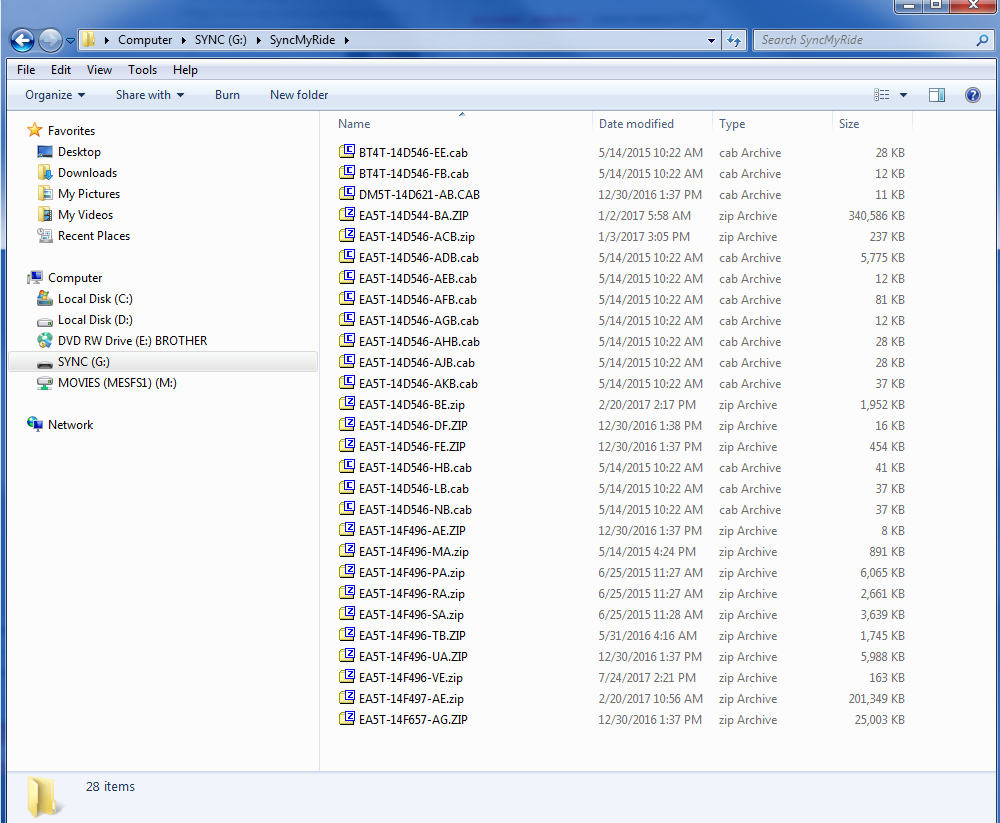Click the Network icon in the navigation pane

(x=36, y=424)
